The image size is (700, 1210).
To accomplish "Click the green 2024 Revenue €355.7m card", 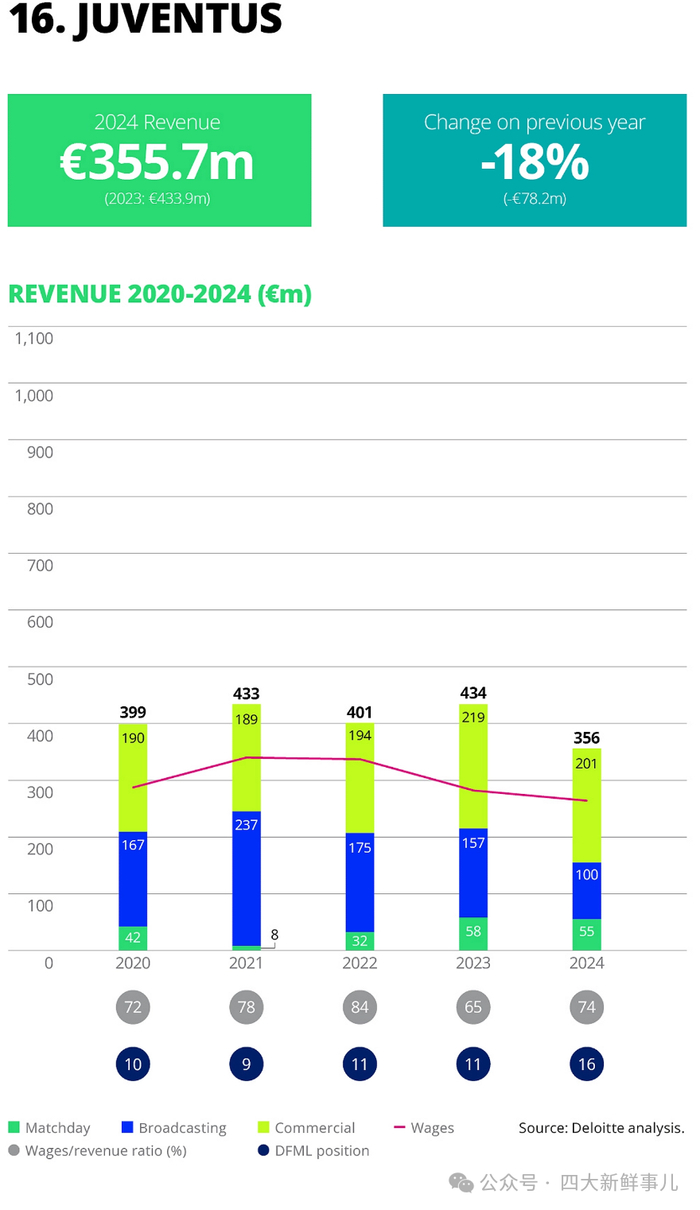I will (160, 160).
